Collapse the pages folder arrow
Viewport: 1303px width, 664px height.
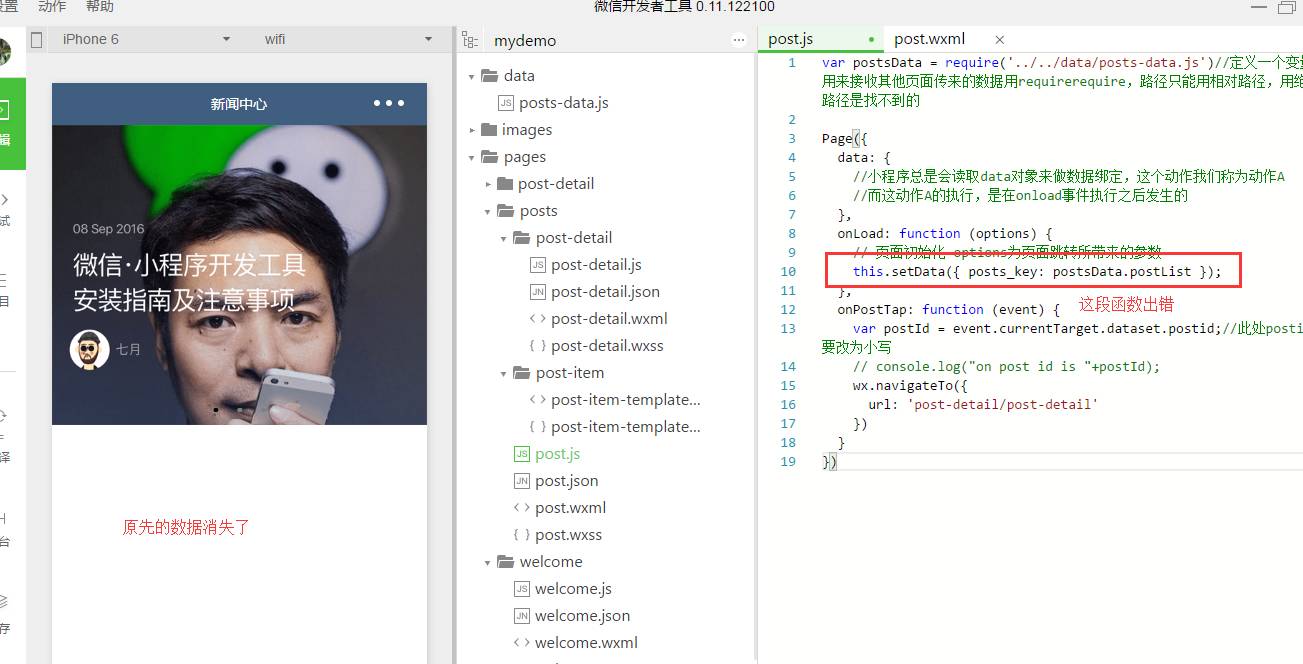tap(471, 157)
